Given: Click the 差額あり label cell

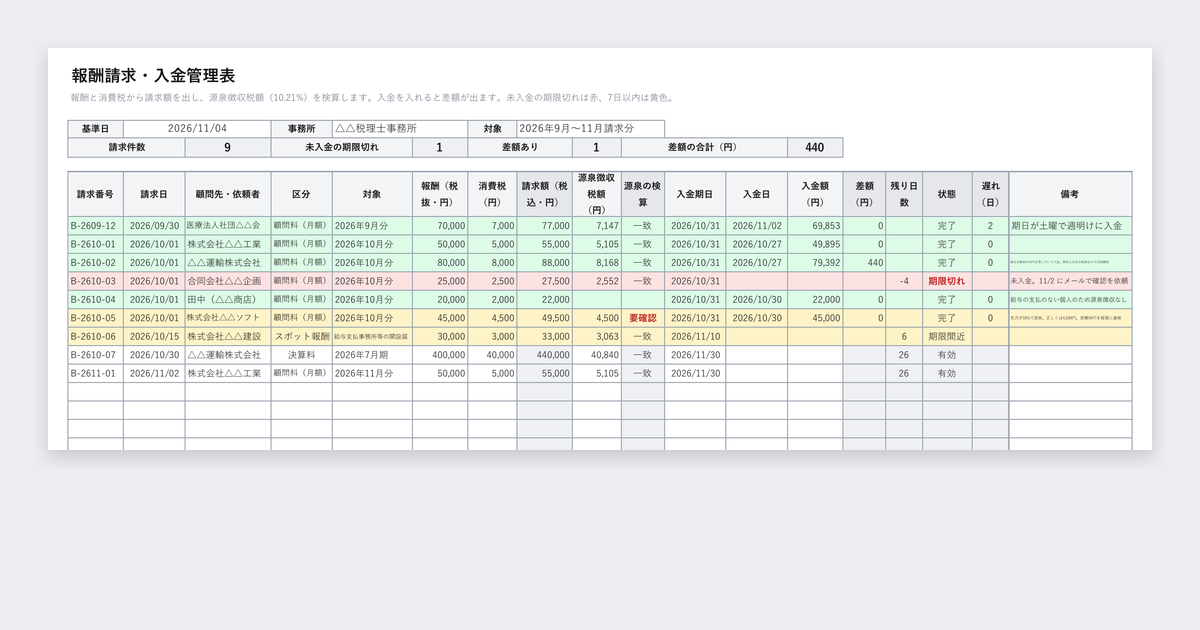Looking at the screenshot, I should coord(520,147).
